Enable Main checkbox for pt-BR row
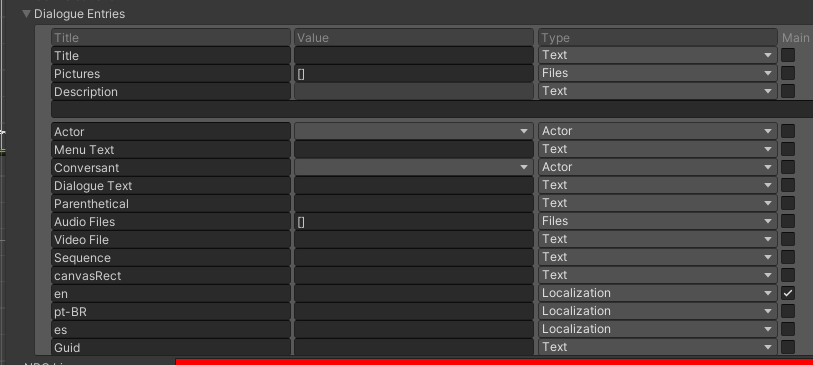 pyautogui.click(x=788, y=311)
